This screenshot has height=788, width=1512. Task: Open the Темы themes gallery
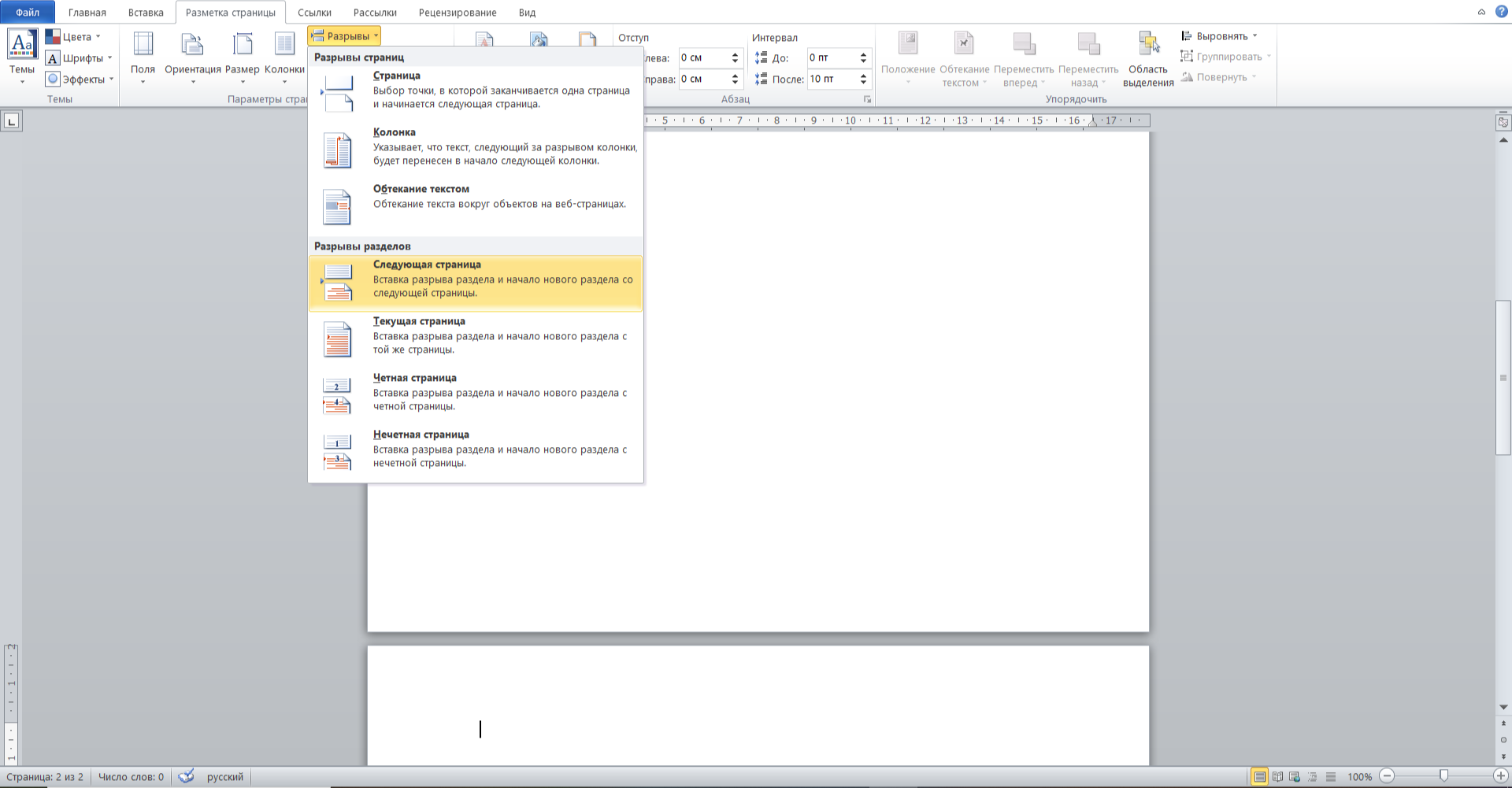tap(22, 55)
